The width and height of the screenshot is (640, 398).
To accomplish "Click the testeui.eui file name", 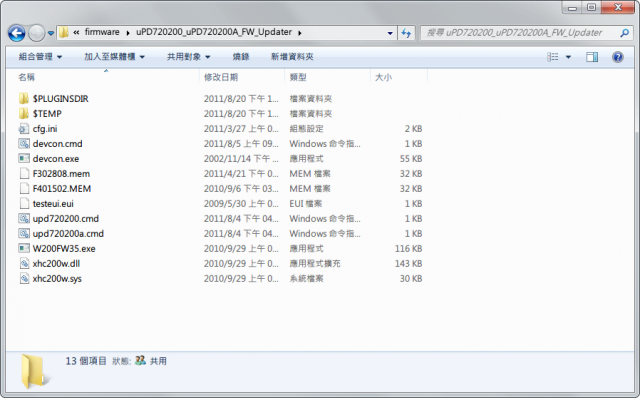I will click(x=53, y=204).
